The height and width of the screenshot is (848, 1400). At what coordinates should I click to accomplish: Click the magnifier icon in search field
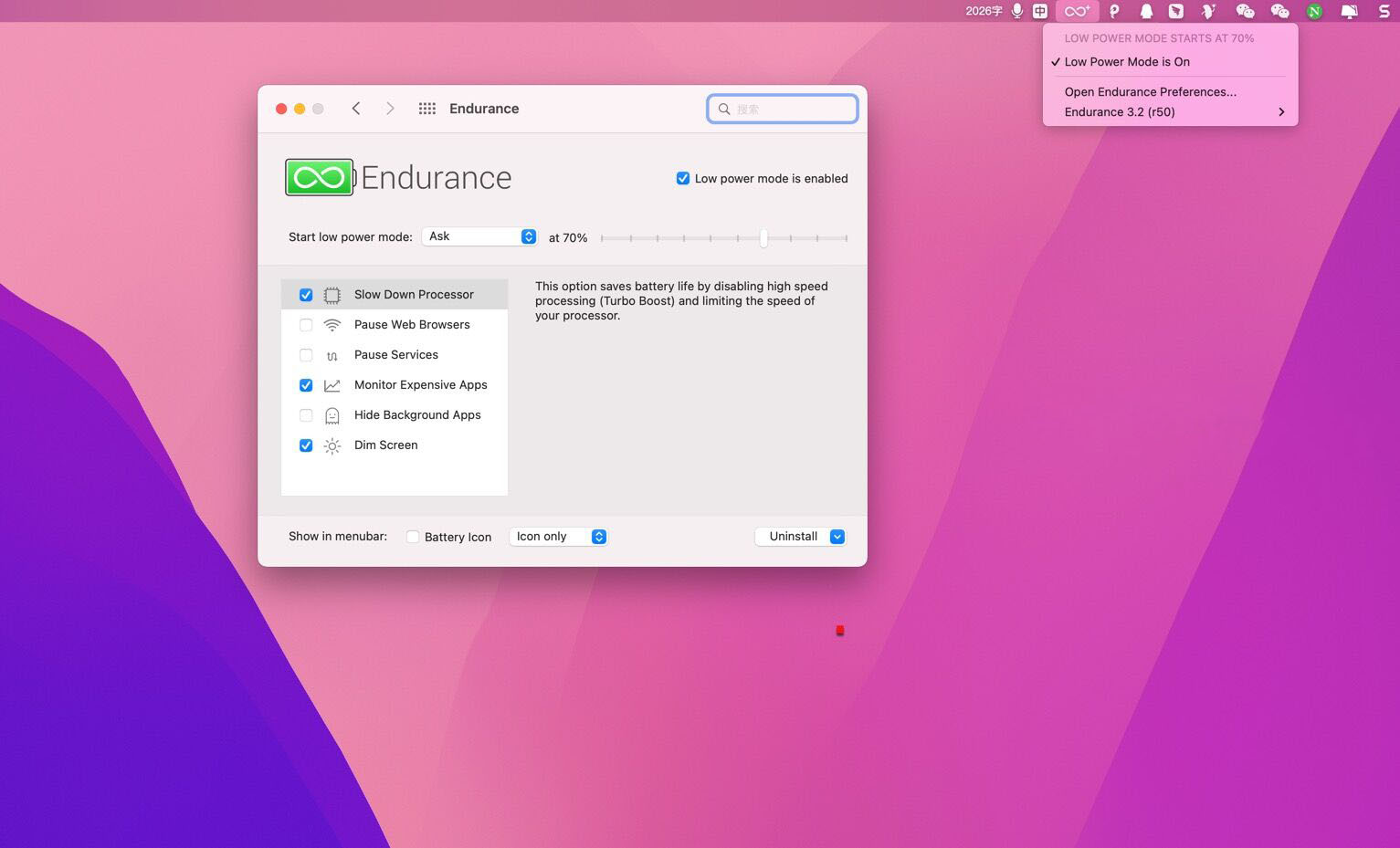pos(724,109)
